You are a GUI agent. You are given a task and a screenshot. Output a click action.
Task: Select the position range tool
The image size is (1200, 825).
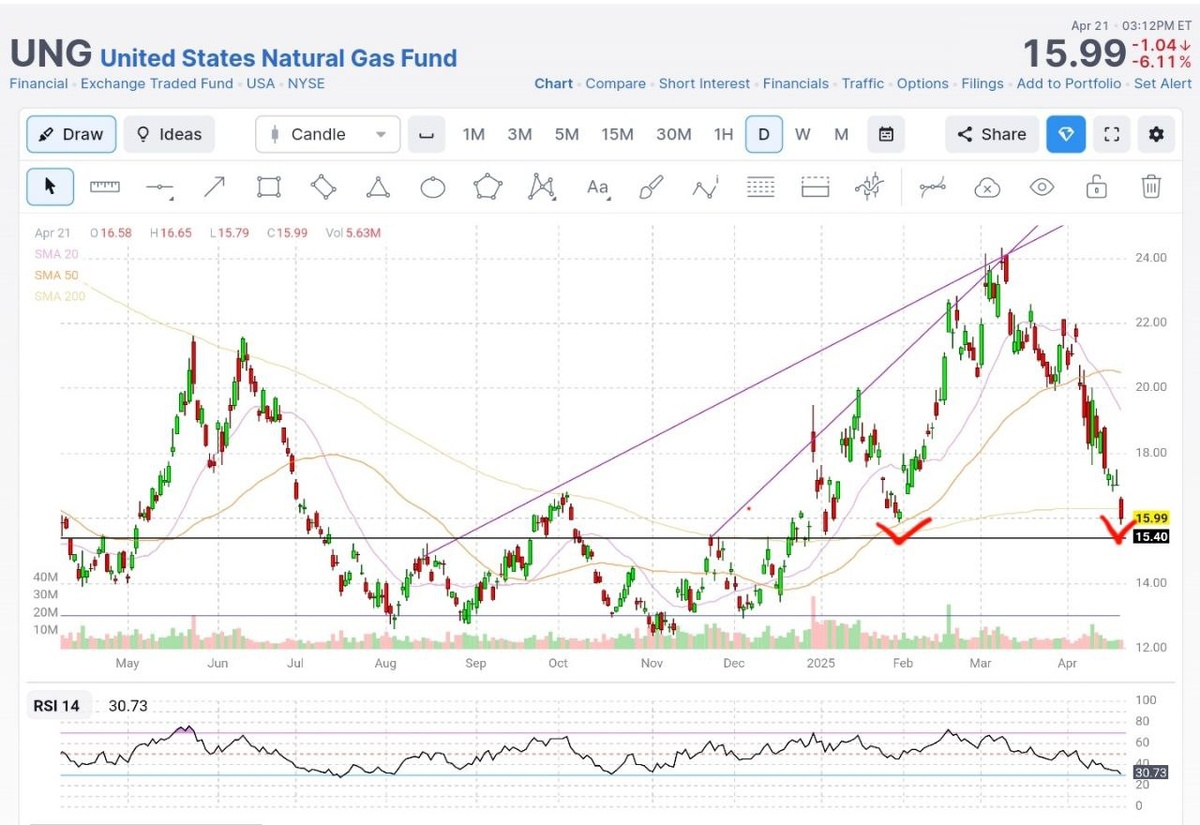815,186
